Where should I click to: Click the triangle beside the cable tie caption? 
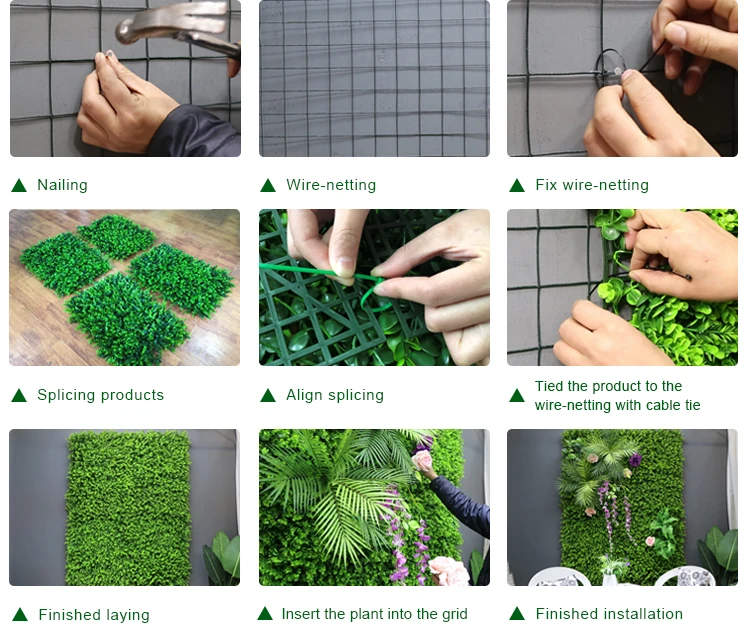517,396
